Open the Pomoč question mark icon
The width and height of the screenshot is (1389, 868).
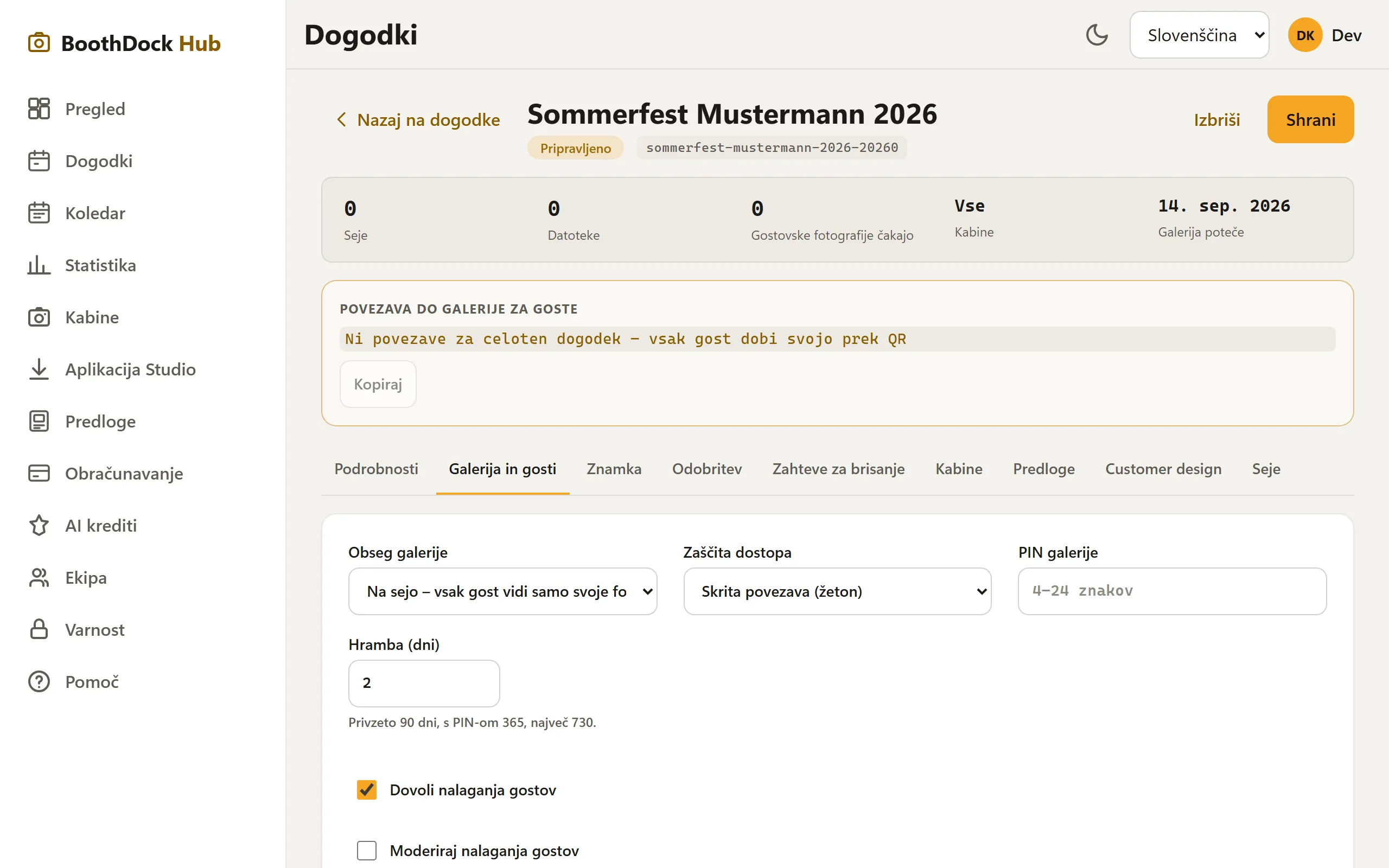(x=39, y=681)
